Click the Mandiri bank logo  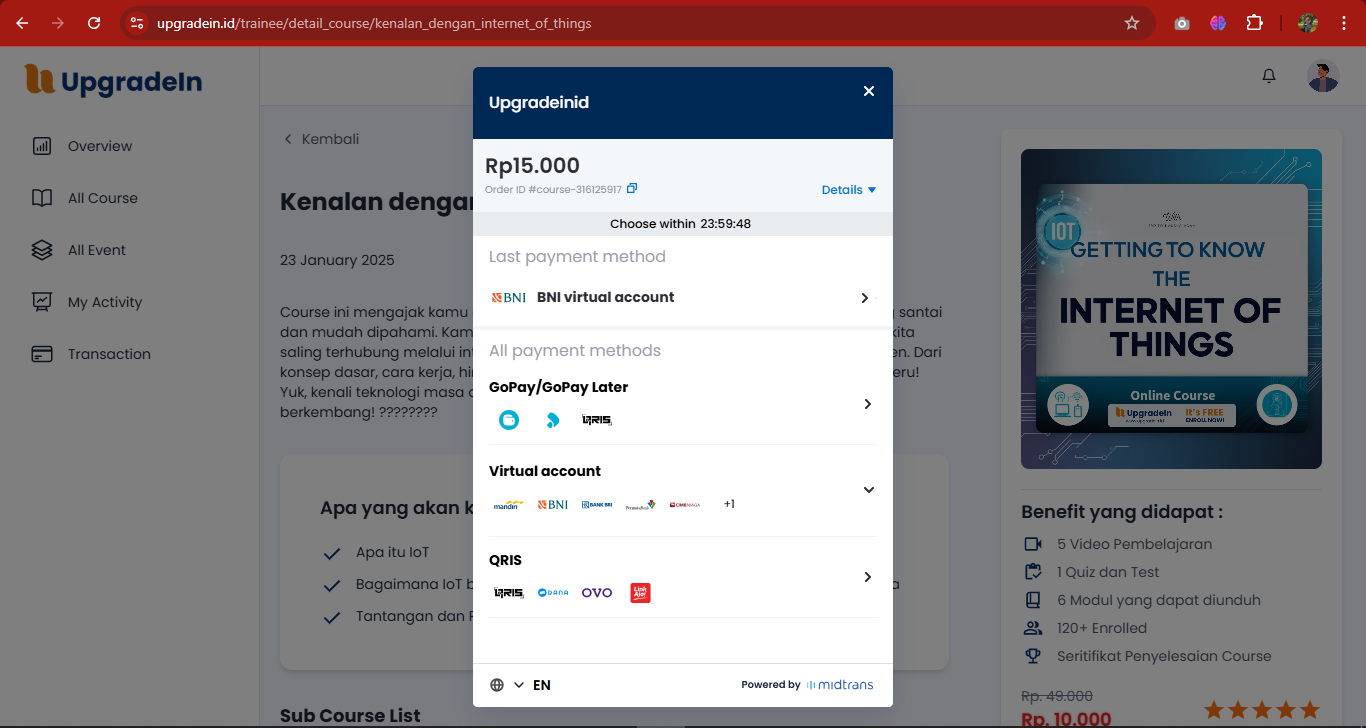509,505
